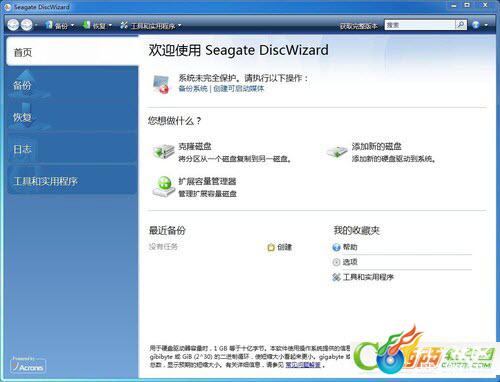Open the 添加新的磁盘 option

[377, 146]
